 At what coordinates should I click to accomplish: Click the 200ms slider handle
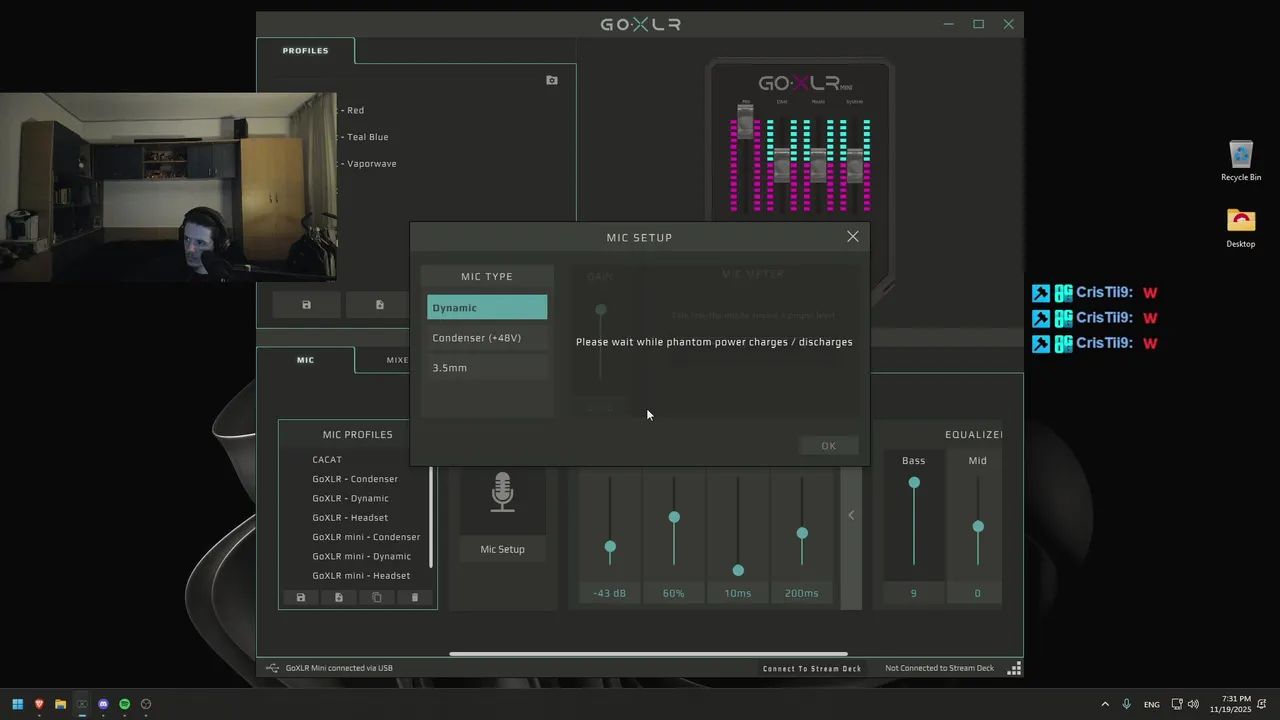pyautogui.click(x=802, y=533)
